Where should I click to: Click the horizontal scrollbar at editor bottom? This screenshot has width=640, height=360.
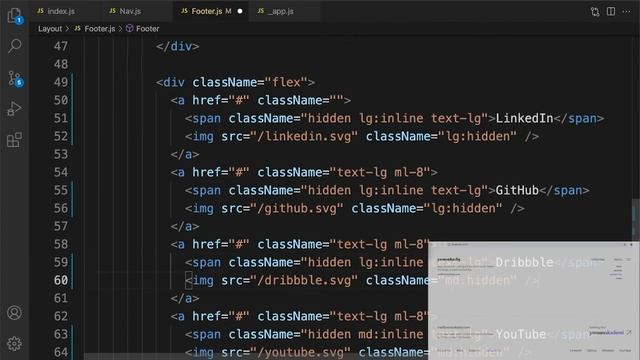pos(256,357)
